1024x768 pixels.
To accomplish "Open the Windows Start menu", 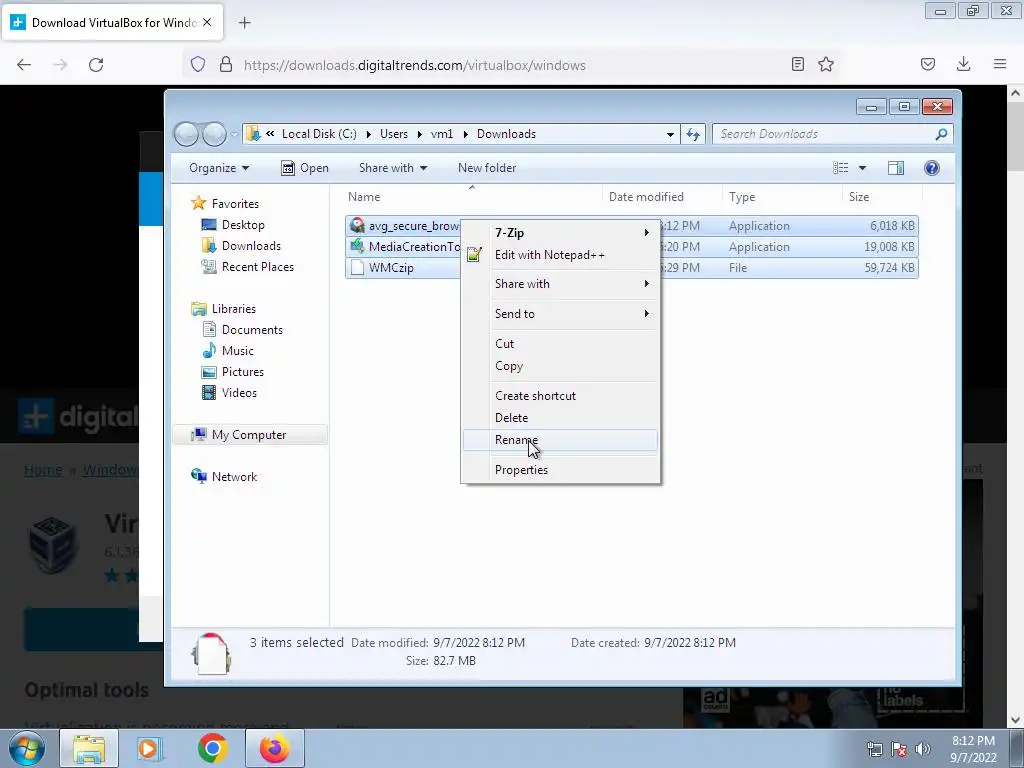I will tap(26, 748).
